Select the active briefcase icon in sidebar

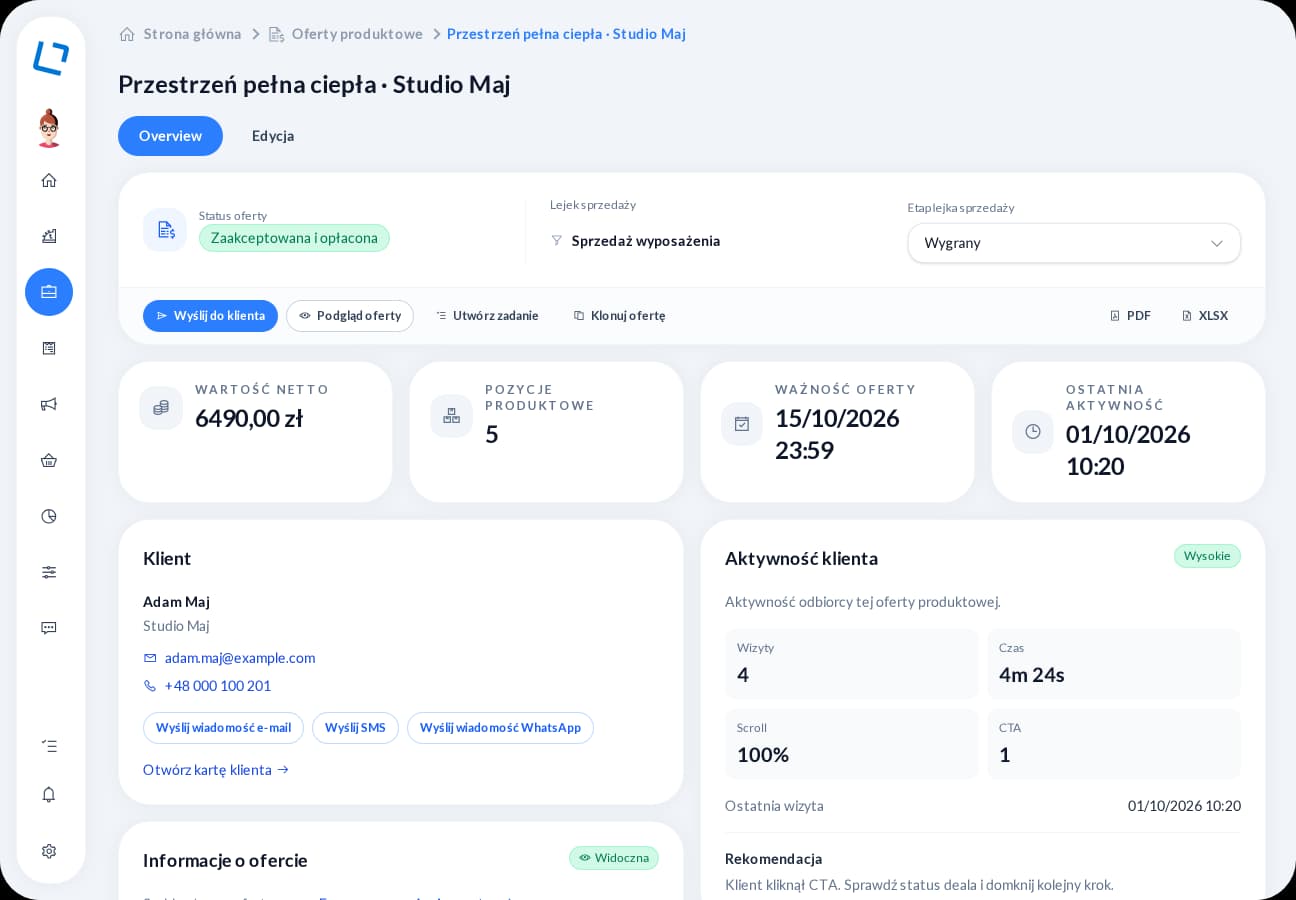pyautogui.click(x=49, y=292)
